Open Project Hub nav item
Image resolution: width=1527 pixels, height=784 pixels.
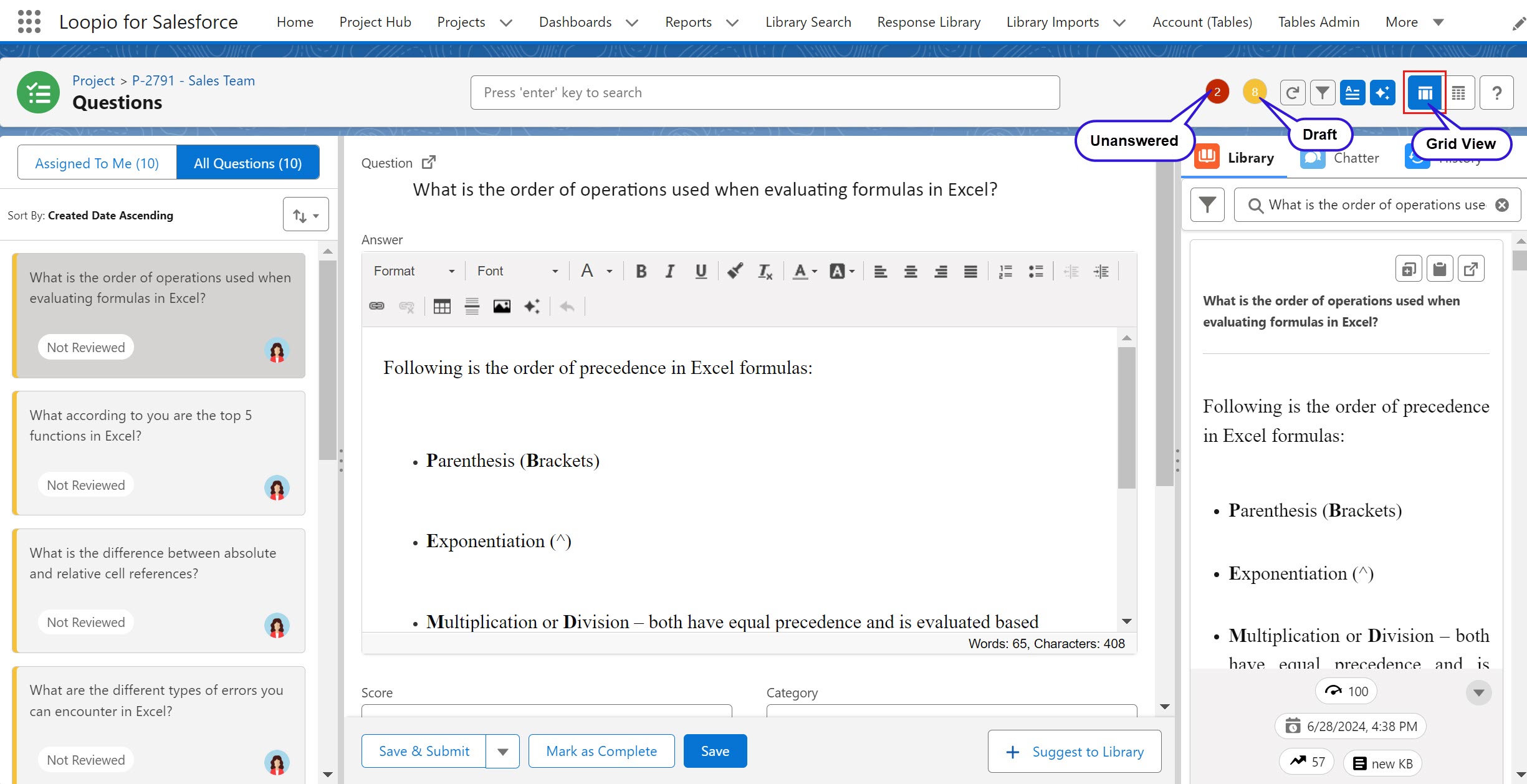click(x=375, y=22)
